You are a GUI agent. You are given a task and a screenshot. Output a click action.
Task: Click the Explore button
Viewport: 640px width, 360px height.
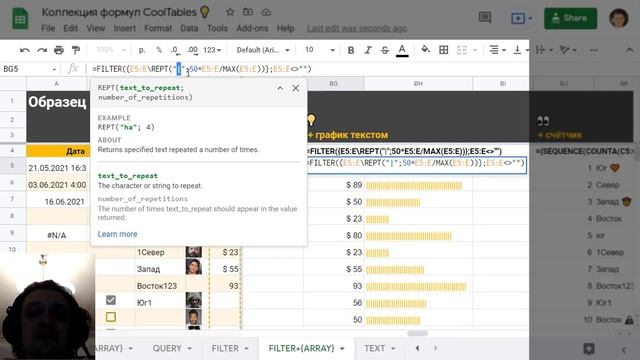click(589, 348)
